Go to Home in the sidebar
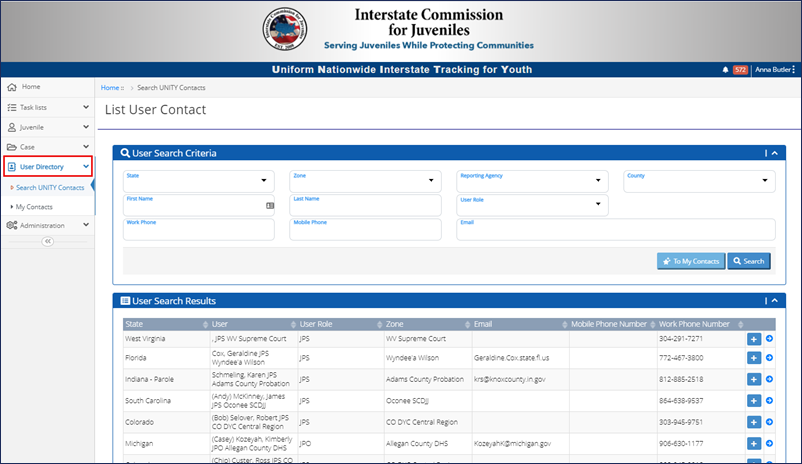Screen dimensions: 802x464 [31, 87]
